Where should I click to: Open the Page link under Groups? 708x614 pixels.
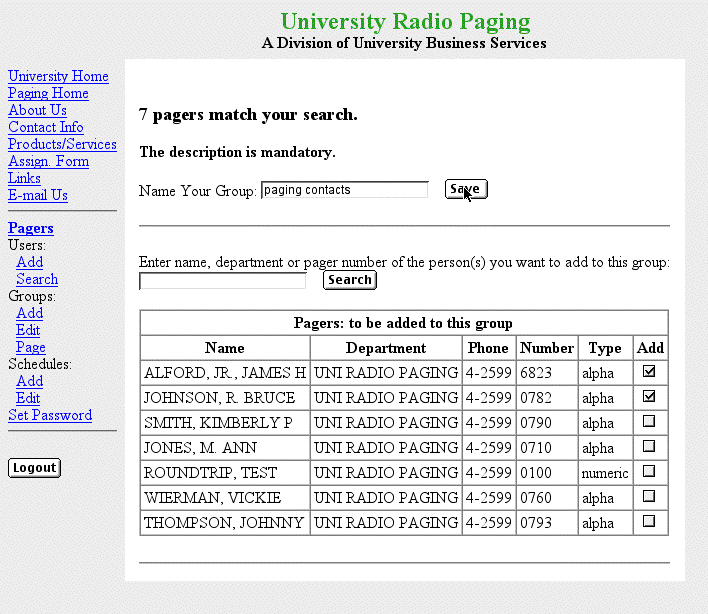30,347
